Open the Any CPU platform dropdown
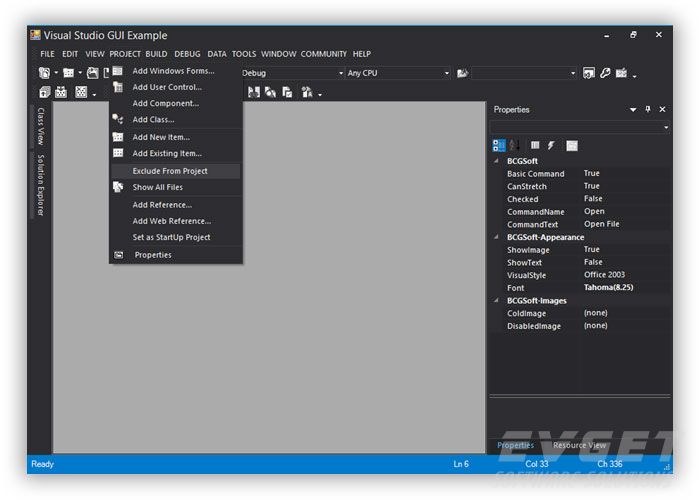The width and height of the screenshot is (700, 500). pyautogui.click(x=446, y=73)
